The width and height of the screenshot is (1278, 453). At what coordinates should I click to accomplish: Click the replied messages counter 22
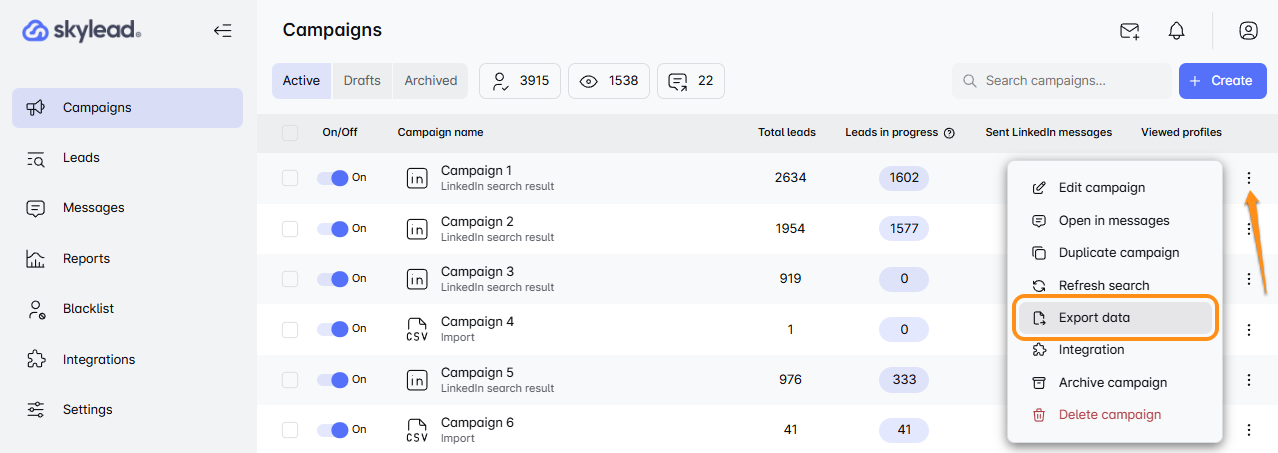(x=691, y=81)
